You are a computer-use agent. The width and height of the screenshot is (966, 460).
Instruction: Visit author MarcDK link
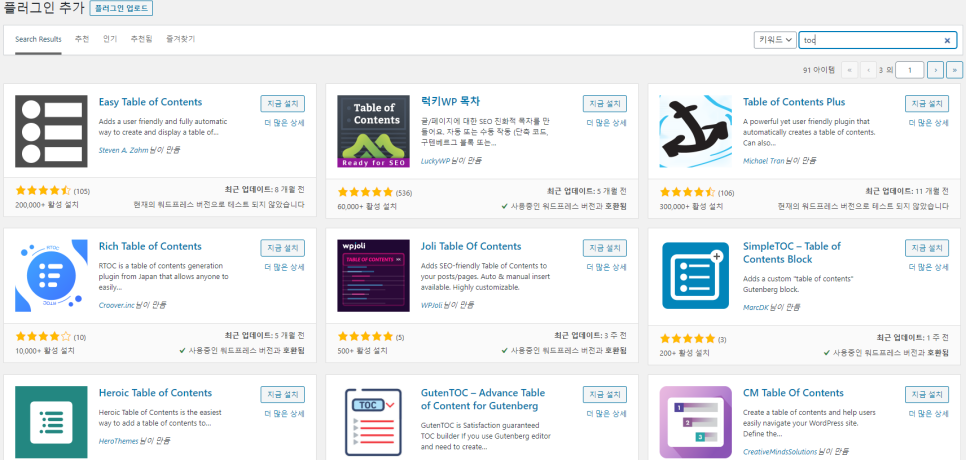(758, 307)
